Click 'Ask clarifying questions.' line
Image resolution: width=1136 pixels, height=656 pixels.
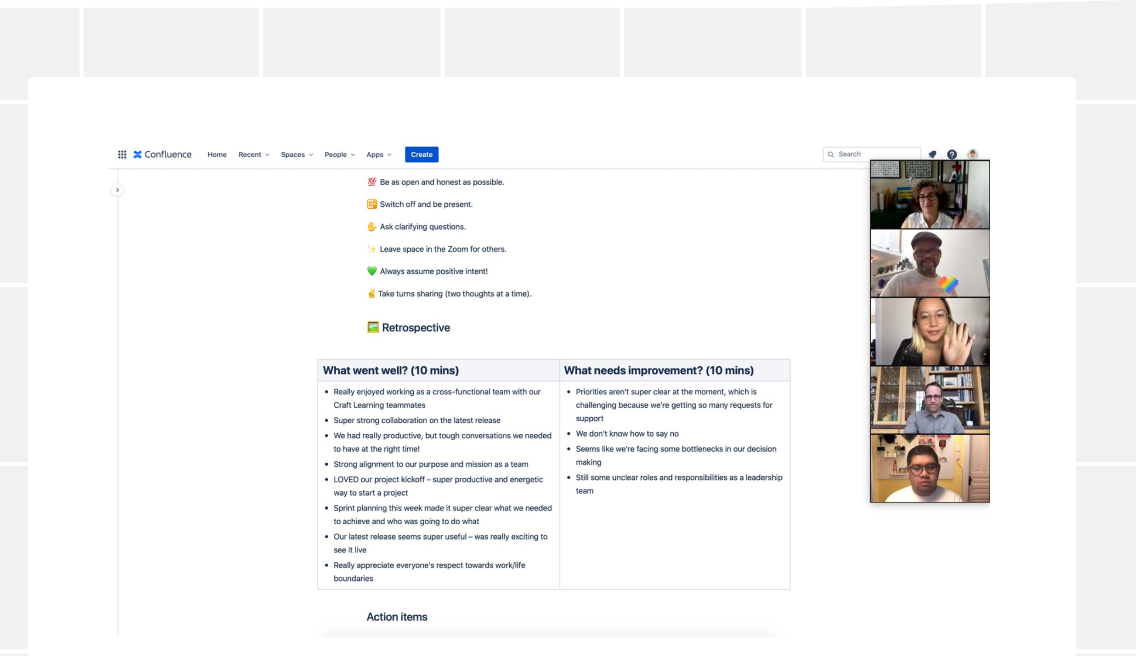[422, 227]
